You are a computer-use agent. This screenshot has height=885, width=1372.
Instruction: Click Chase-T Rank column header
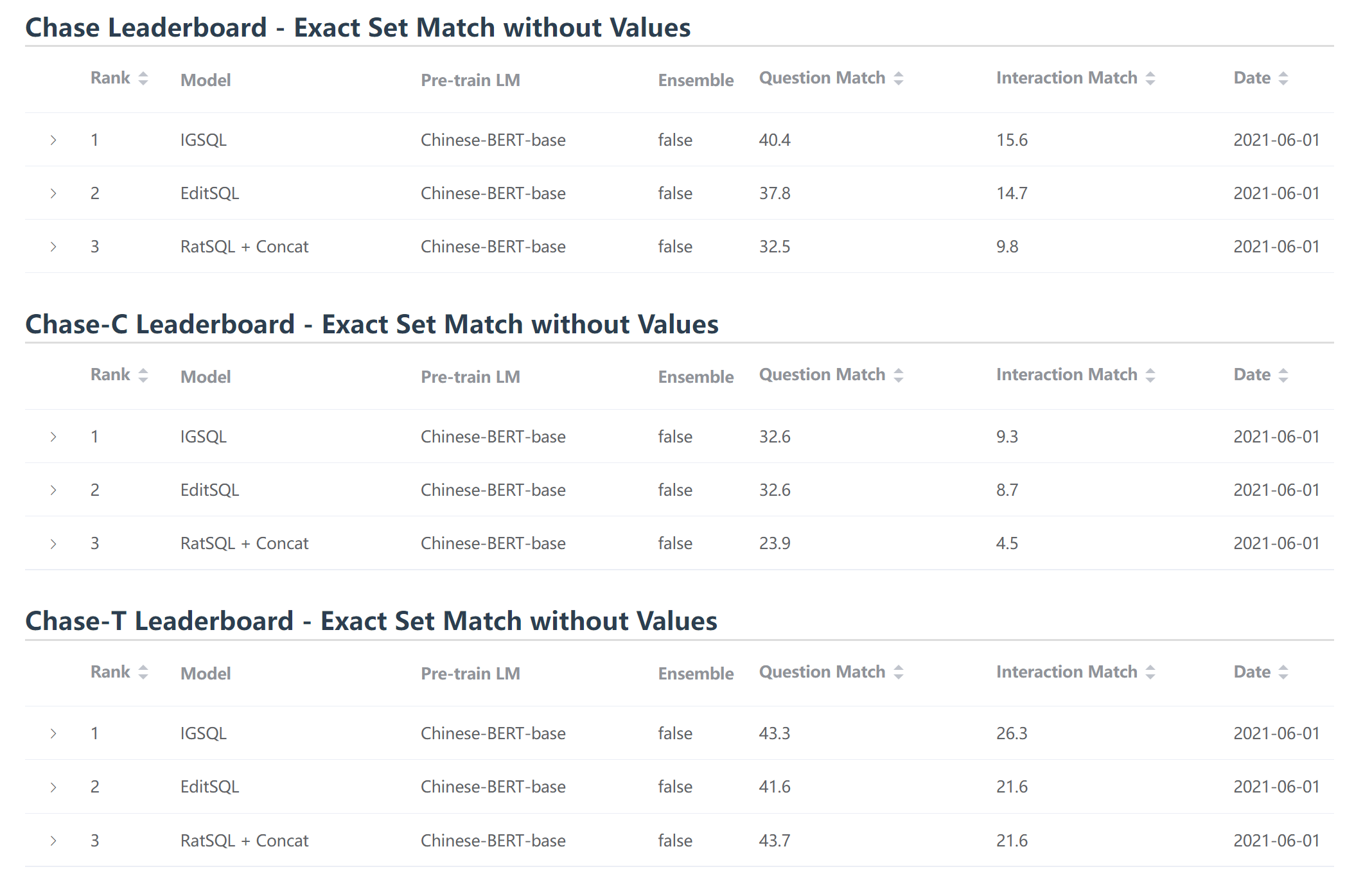[x=110, y=672]
